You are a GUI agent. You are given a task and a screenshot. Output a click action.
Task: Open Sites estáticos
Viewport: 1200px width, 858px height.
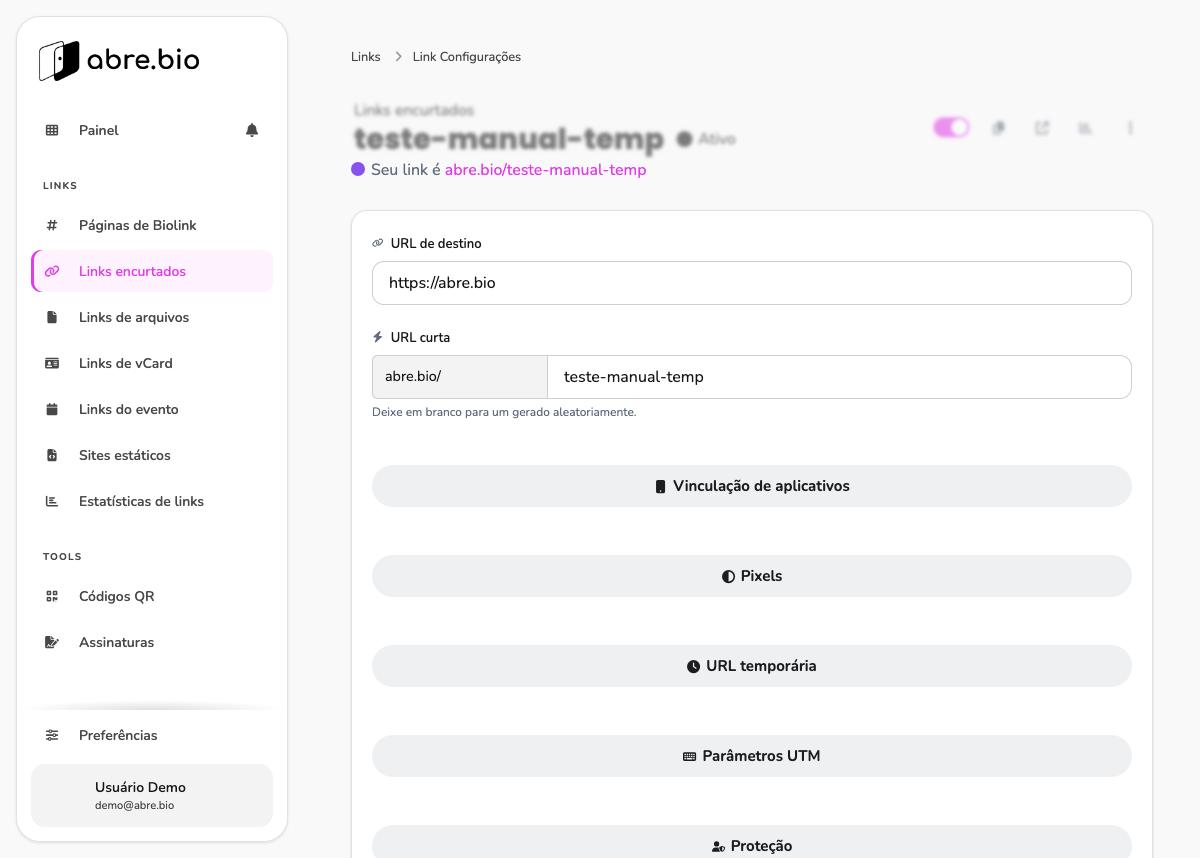point(152,455)
